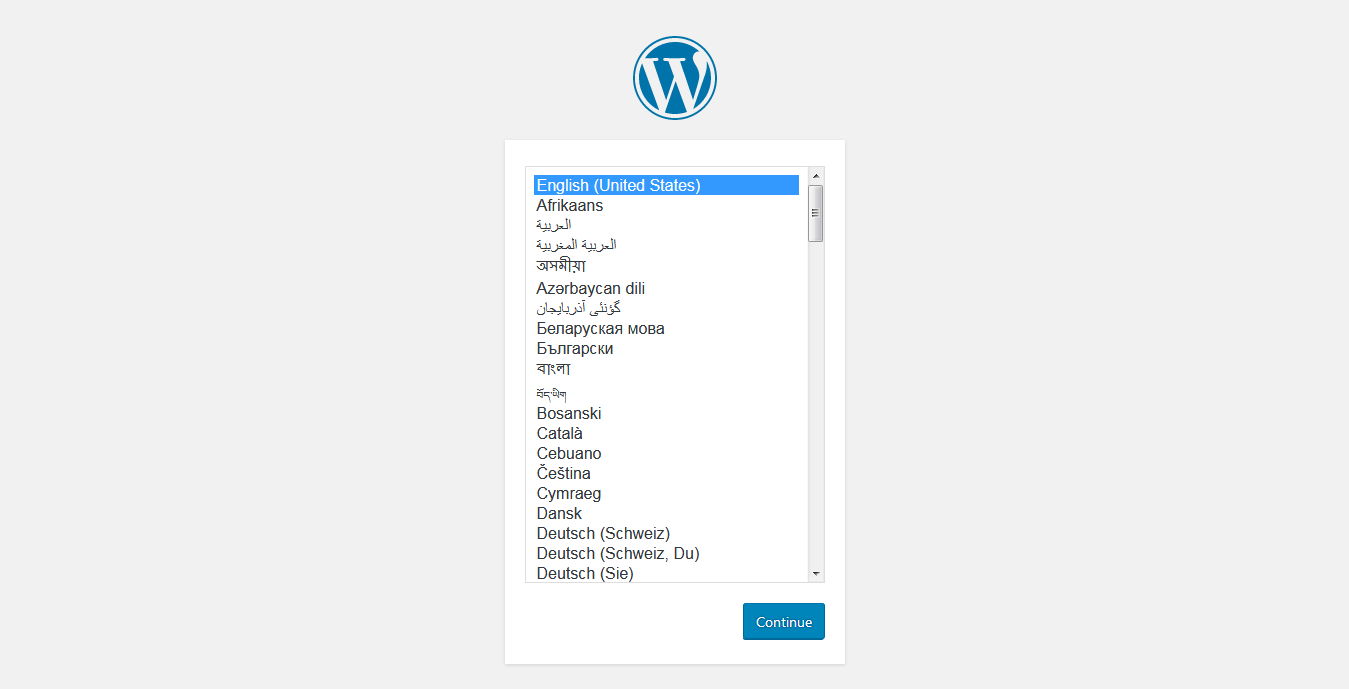Choose Azərbaycan dili language option

[590, 288]
